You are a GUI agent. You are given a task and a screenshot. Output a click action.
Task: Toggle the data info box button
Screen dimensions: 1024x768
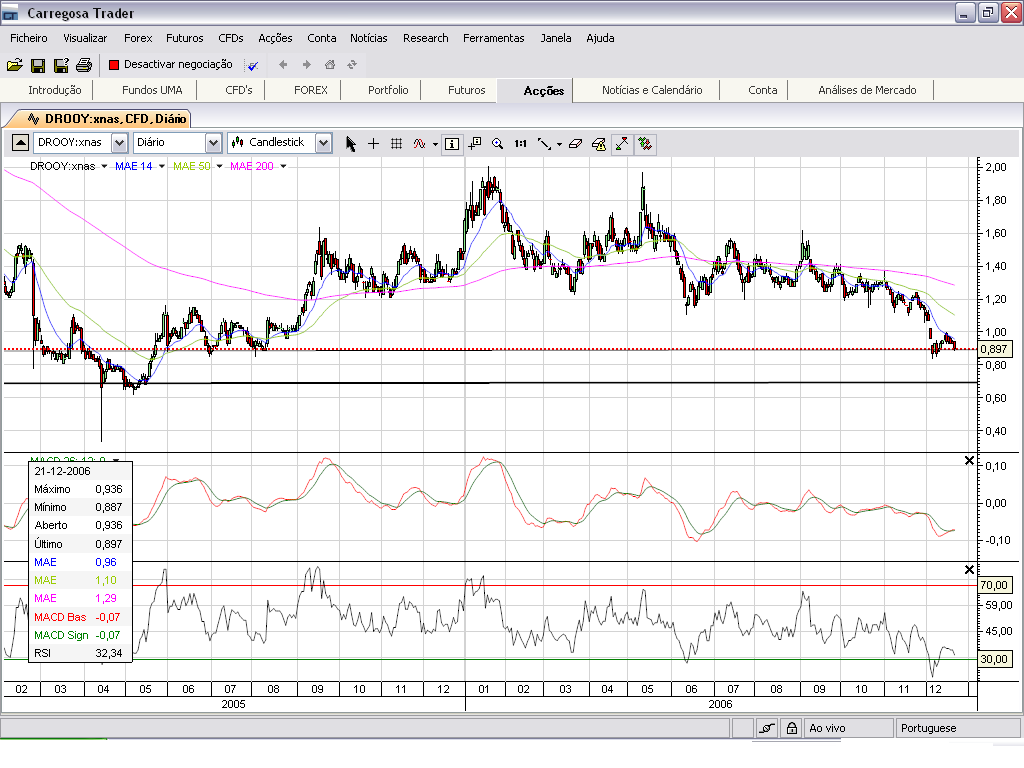pyautogui.click(x=452, y=143)
